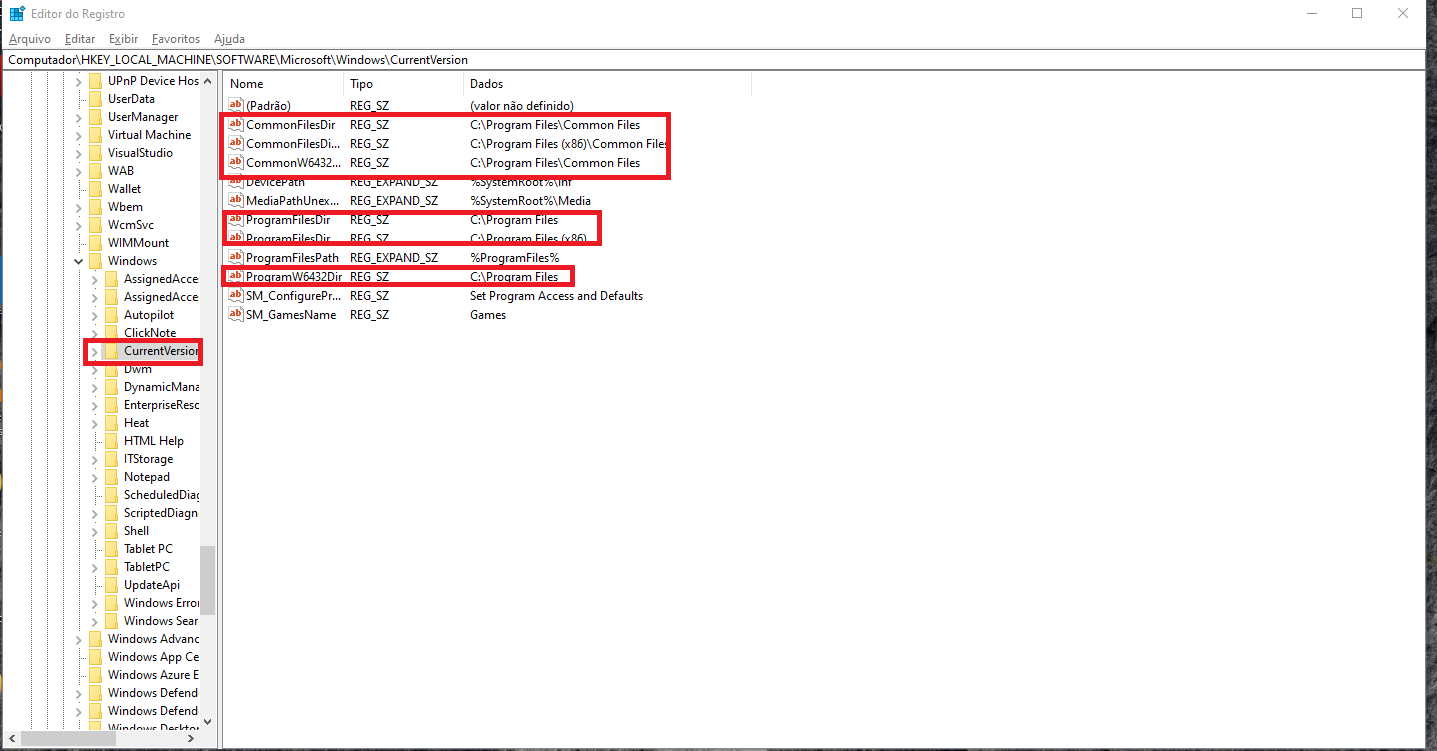Open the Ajuda menu
This screenshot has height=751, width=1437.
click(229, 39)
